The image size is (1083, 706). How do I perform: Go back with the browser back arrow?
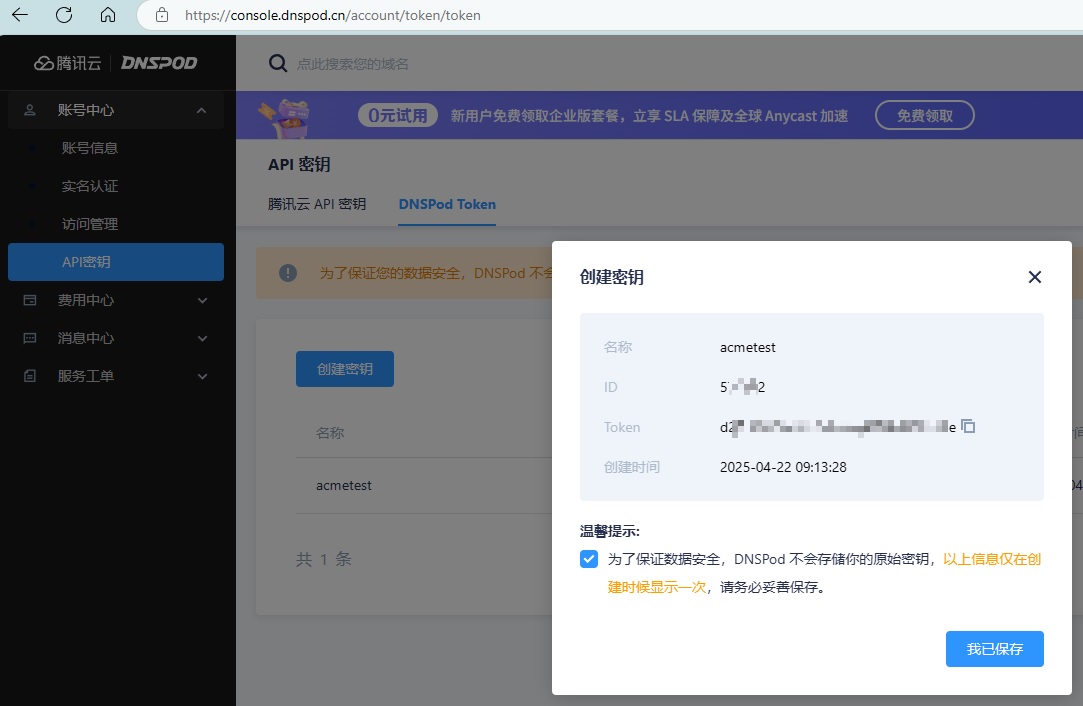[x=20, y=15]
